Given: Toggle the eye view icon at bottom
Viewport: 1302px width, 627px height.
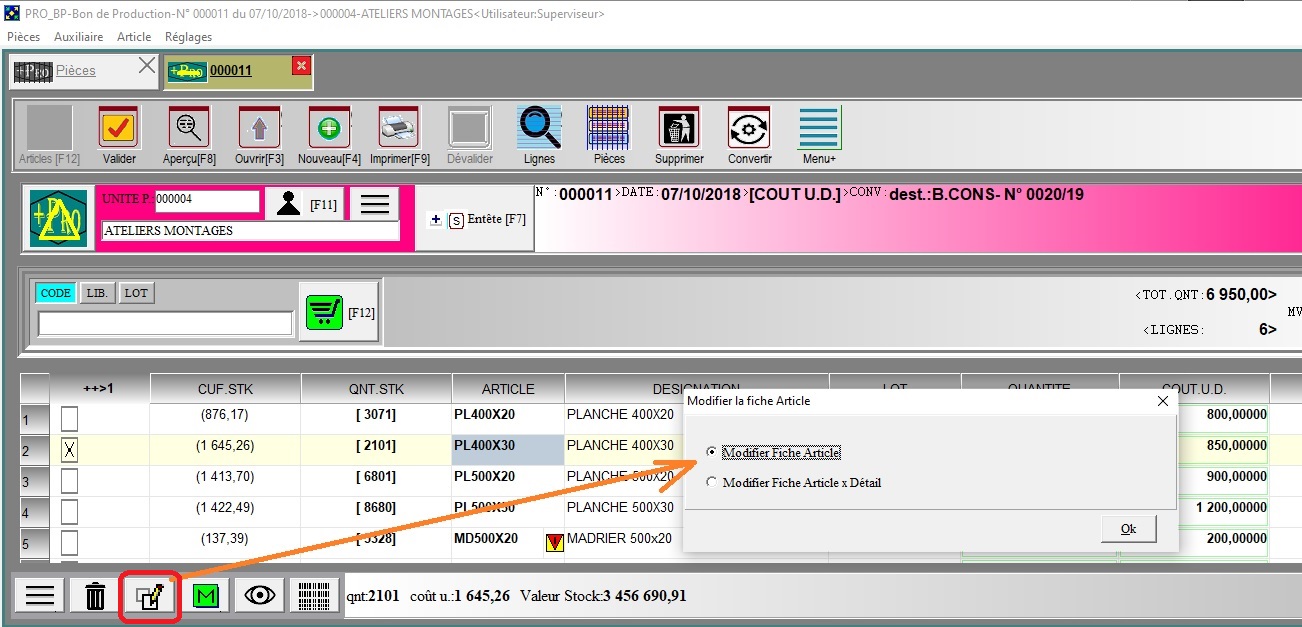Looking at the screenshot, I should pyautogui.click(x=260, y=596).
